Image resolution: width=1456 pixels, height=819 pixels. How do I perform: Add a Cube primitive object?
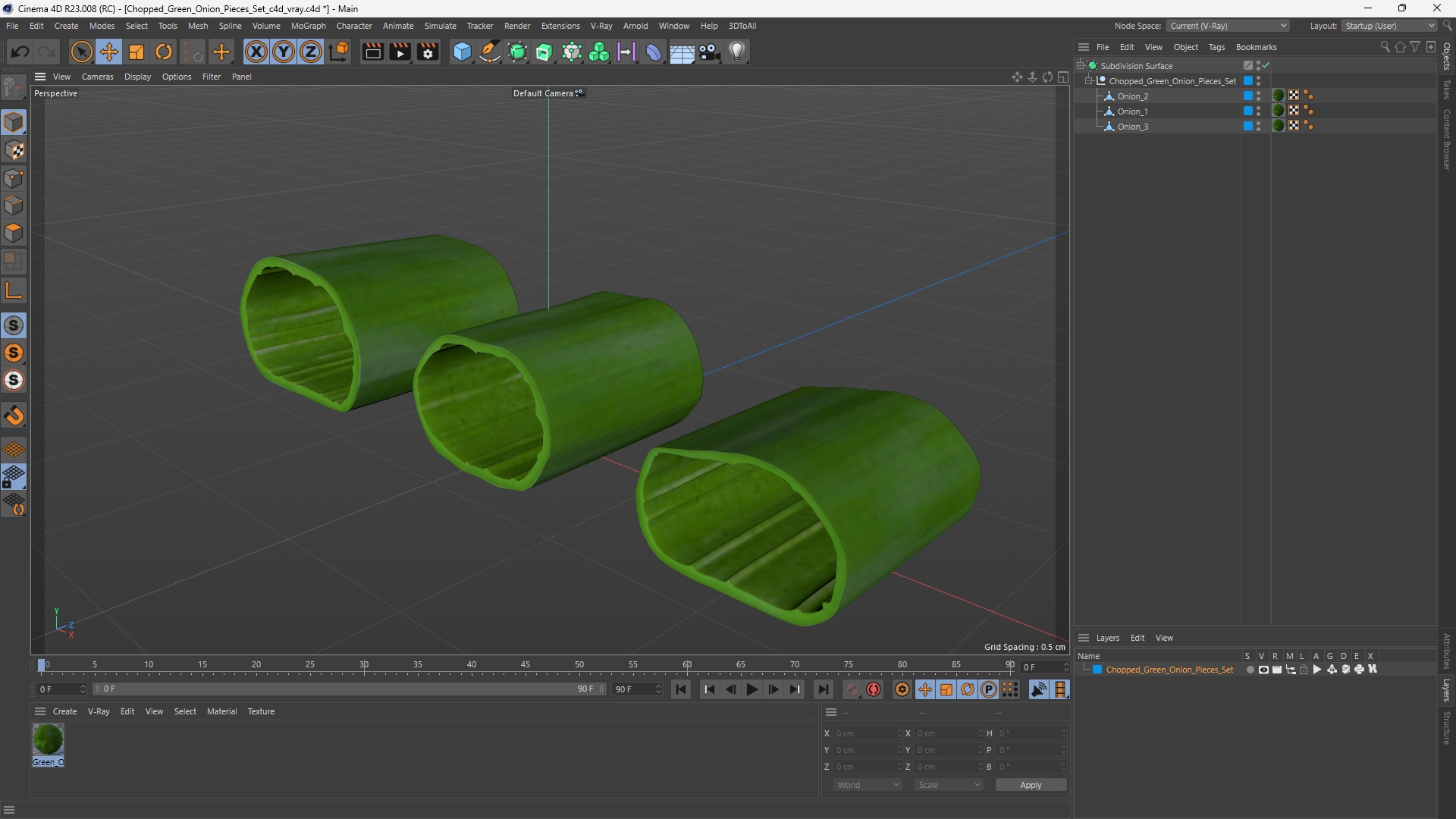462,52
